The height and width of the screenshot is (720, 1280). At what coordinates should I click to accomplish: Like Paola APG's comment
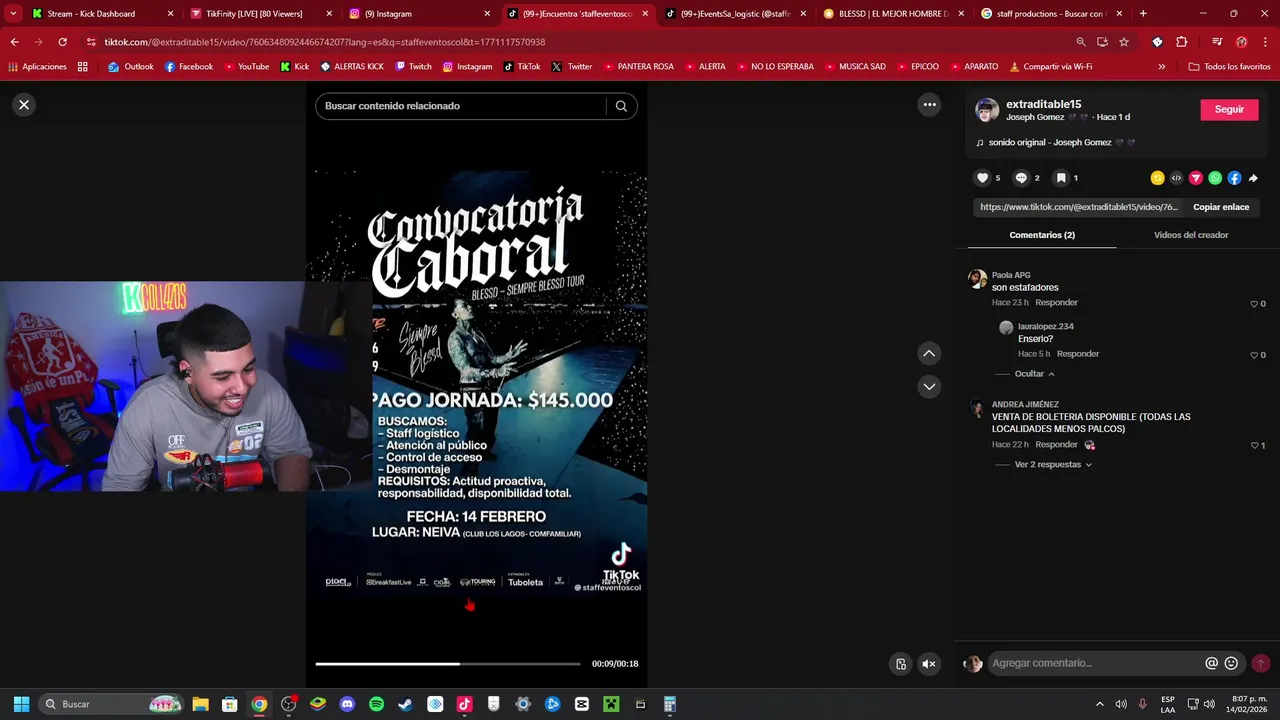click(x=1254, y=304)
